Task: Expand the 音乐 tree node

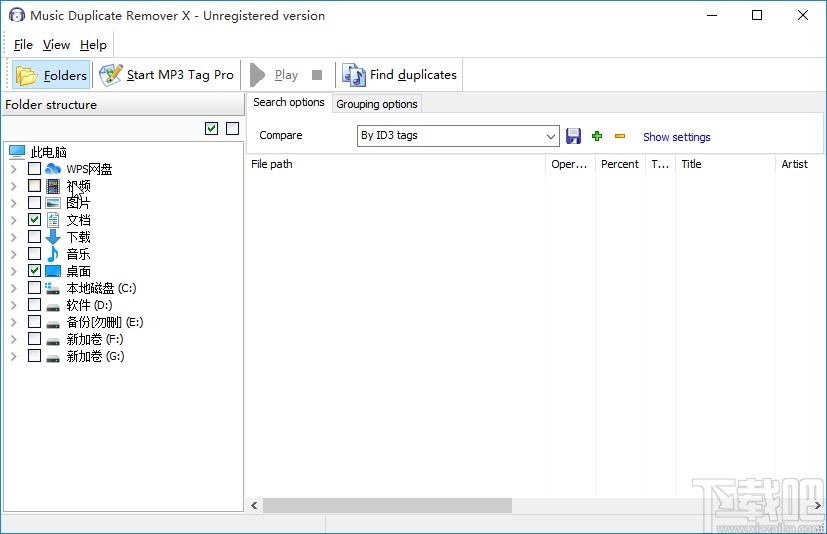Action: (14, 254)
